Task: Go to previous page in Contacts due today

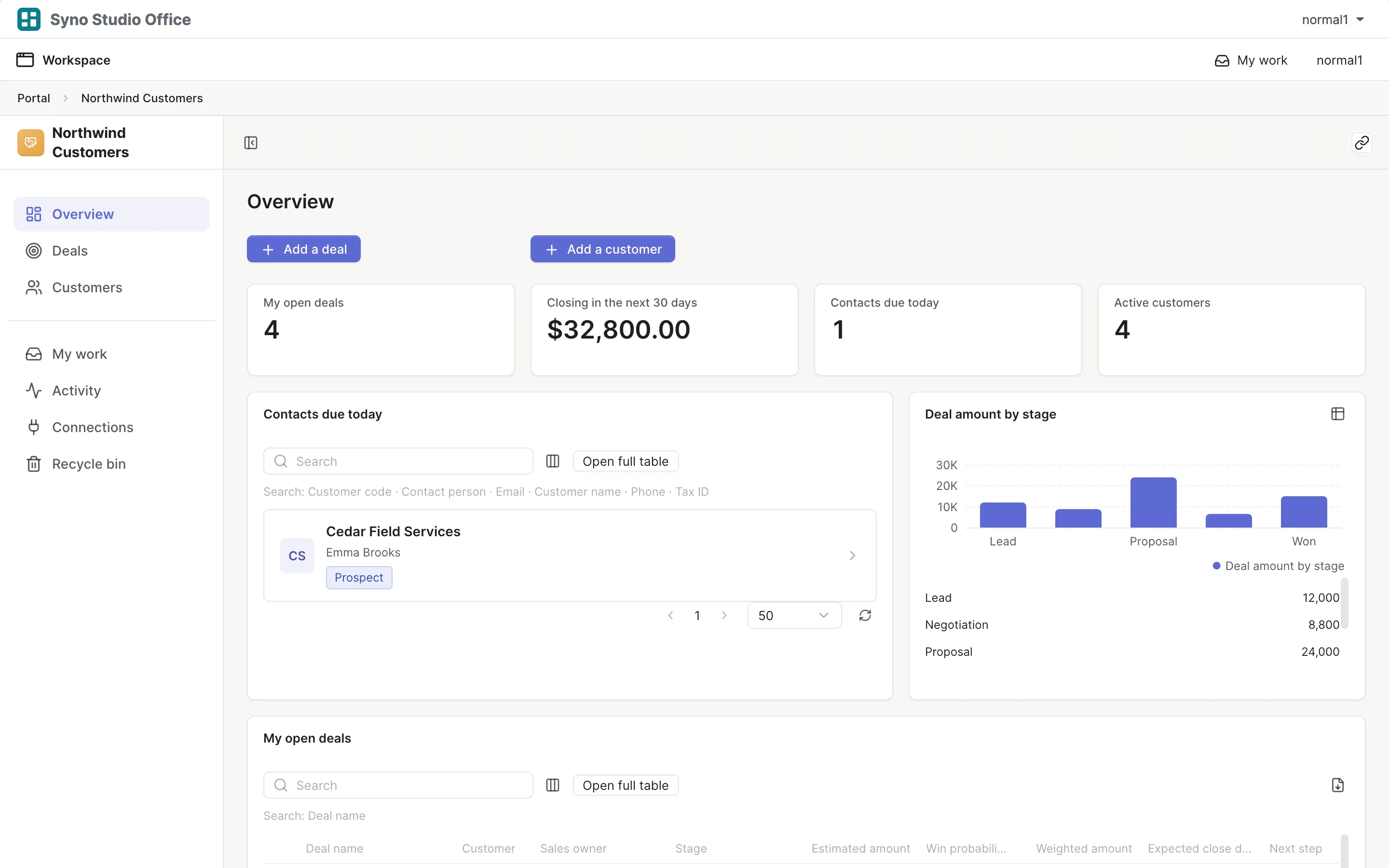Action: pos(670,615)
